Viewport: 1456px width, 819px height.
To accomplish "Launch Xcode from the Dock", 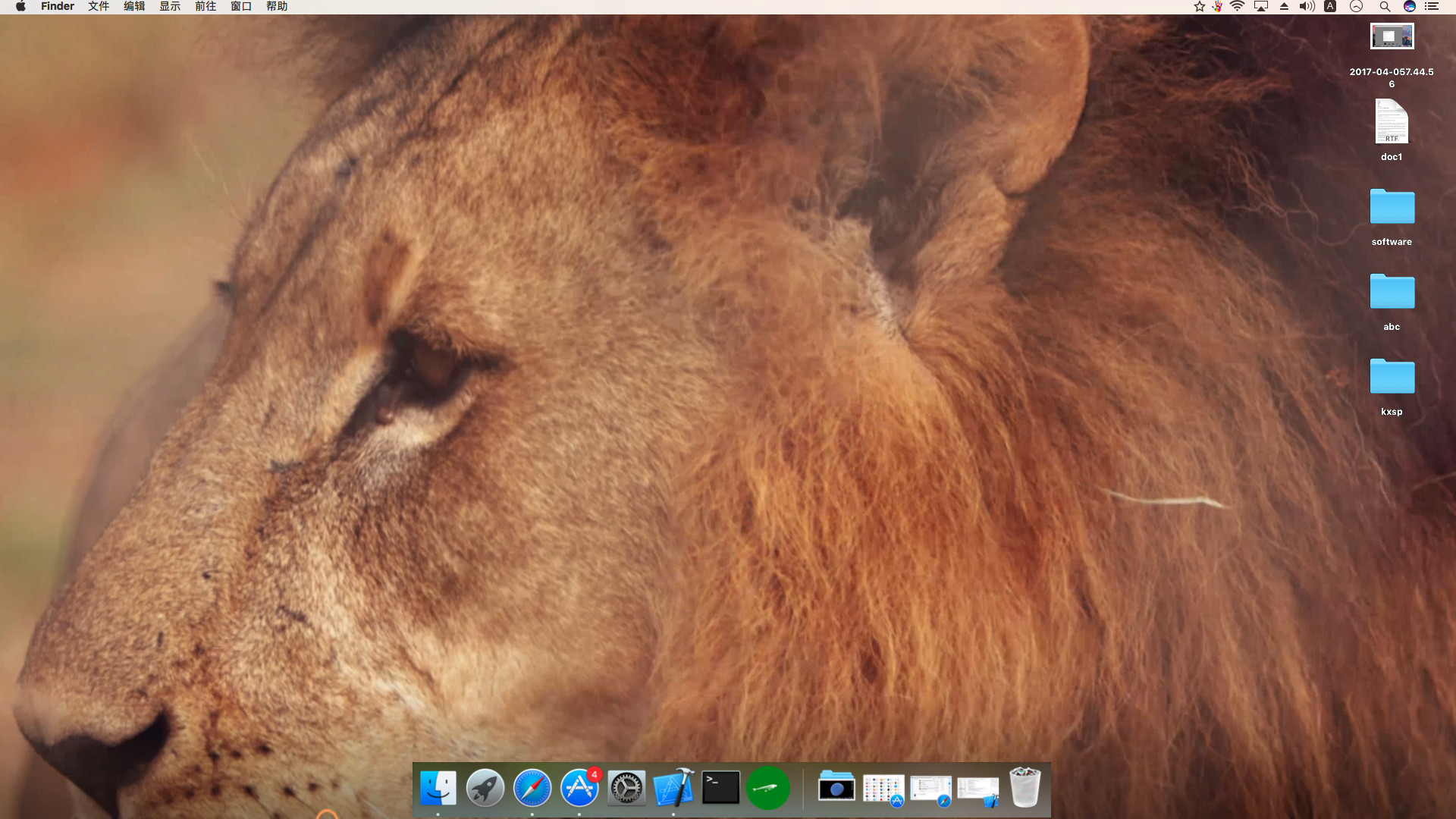I will [x=674, y=788].
